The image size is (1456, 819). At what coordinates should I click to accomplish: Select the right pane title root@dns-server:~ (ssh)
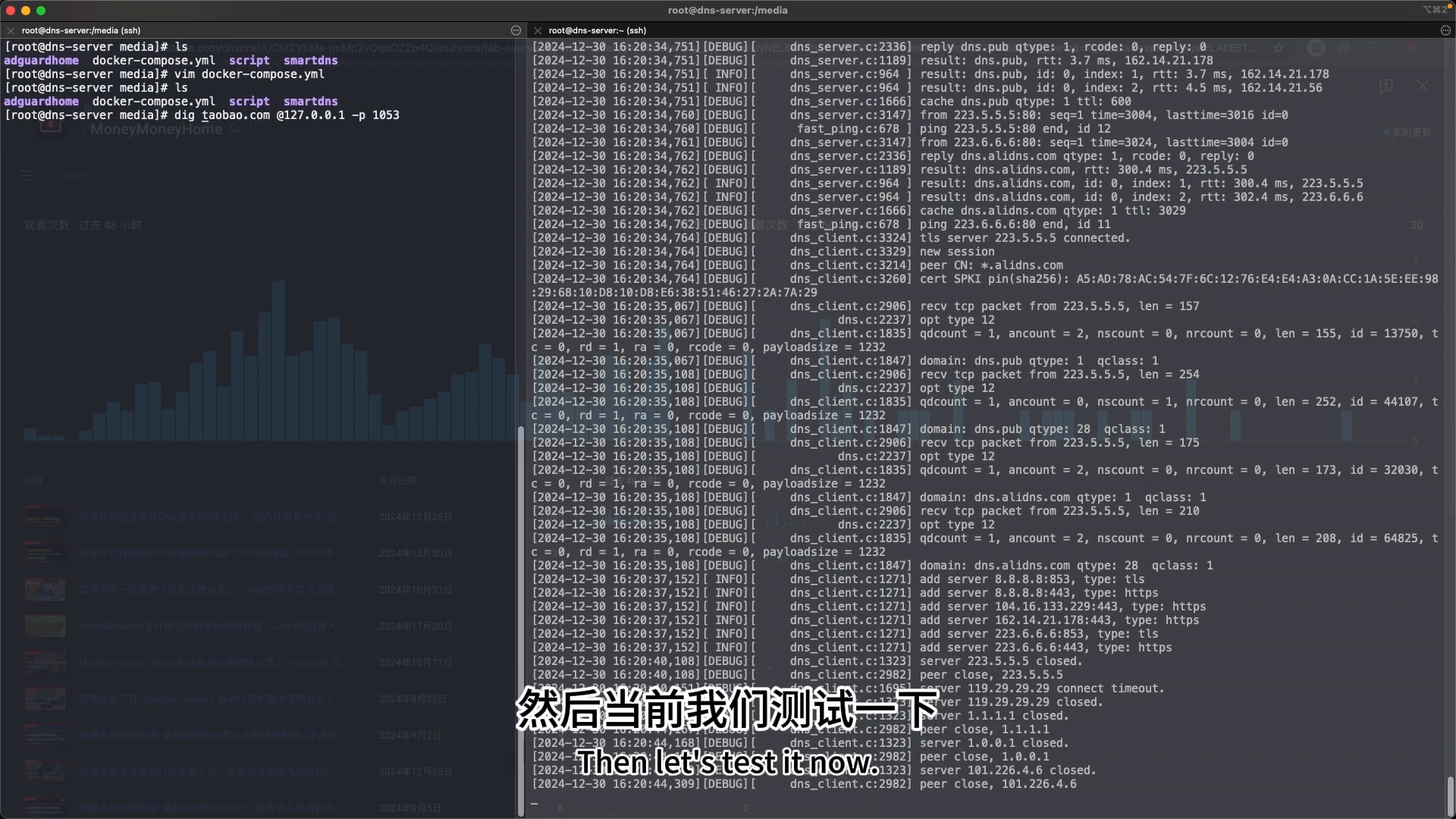pyautogui.click(x=598, y=30)
